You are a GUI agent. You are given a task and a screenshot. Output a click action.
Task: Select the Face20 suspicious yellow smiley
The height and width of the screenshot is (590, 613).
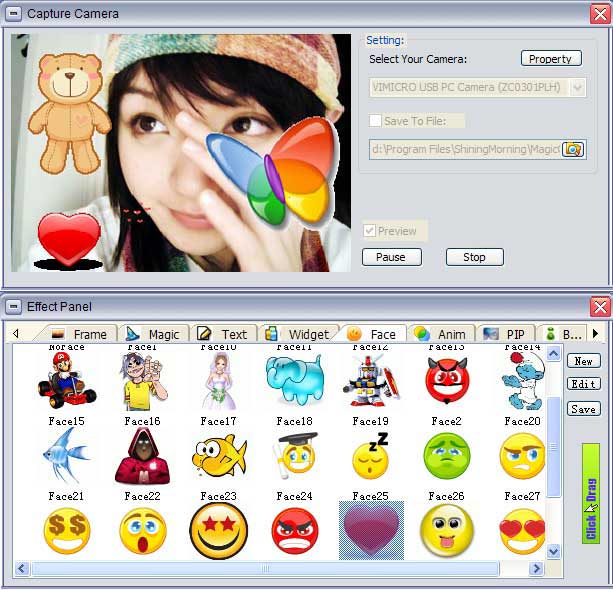pos(523,456)
